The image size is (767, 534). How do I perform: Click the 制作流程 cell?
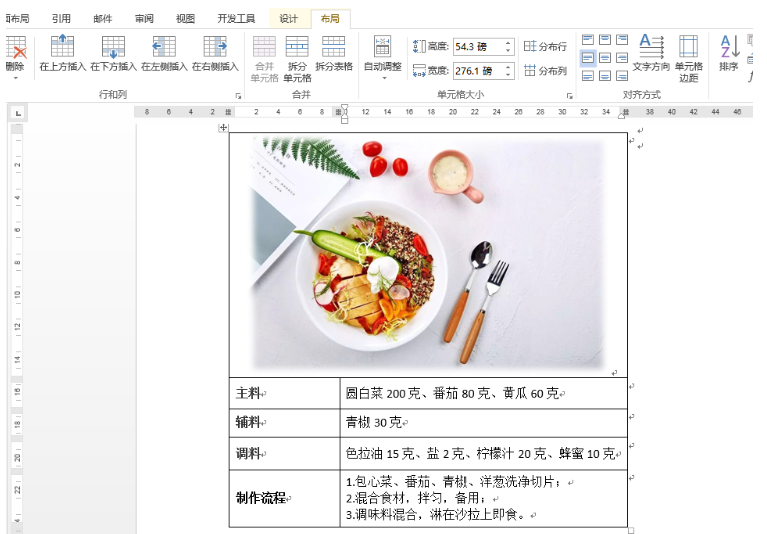pos(284,498)
